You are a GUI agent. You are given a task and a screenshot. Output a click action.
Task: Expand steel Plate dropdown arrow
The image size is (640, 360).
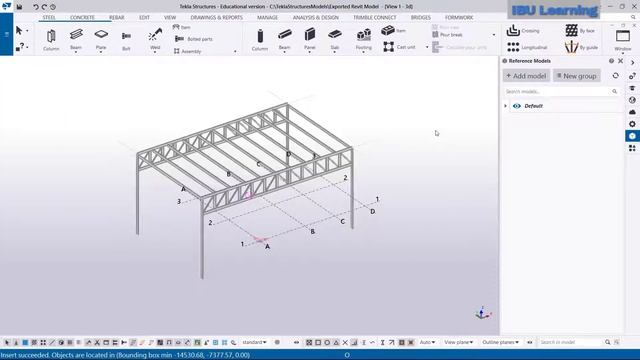(101, 52)
